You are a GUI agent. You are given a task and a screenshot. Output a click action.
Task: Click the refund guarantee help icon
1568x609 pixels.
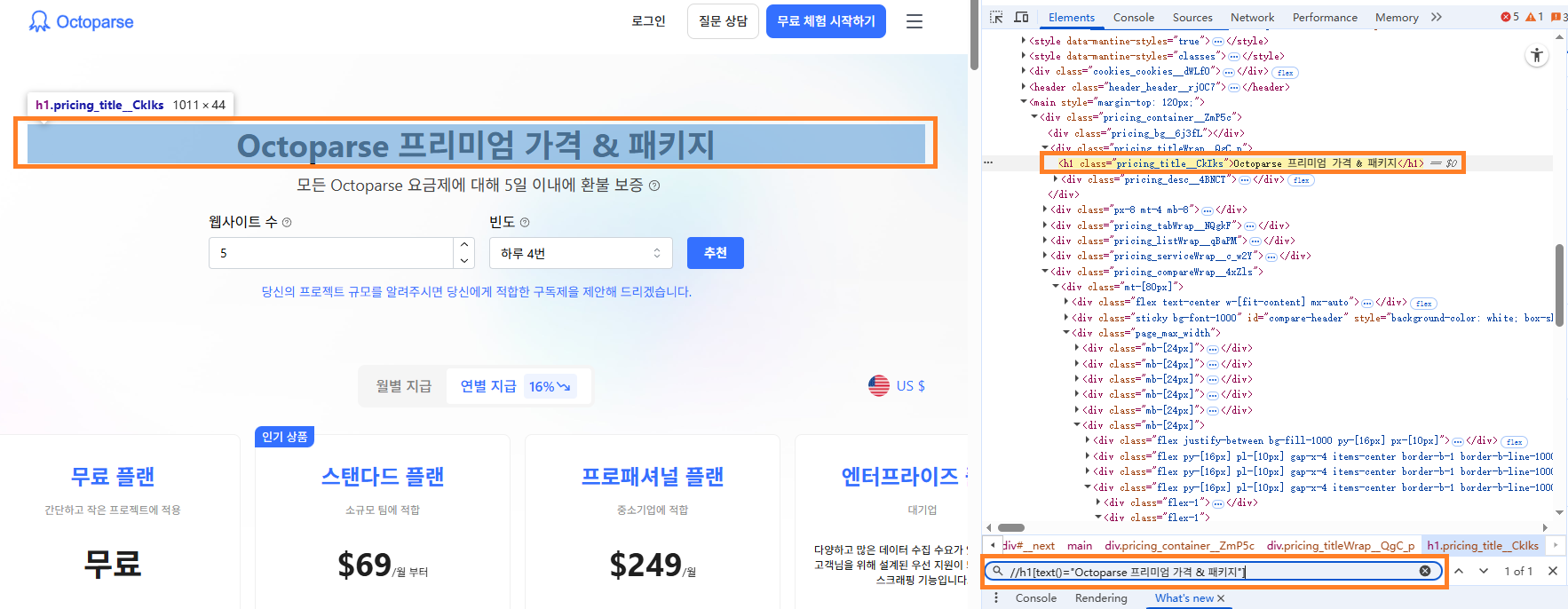point(654,186)
